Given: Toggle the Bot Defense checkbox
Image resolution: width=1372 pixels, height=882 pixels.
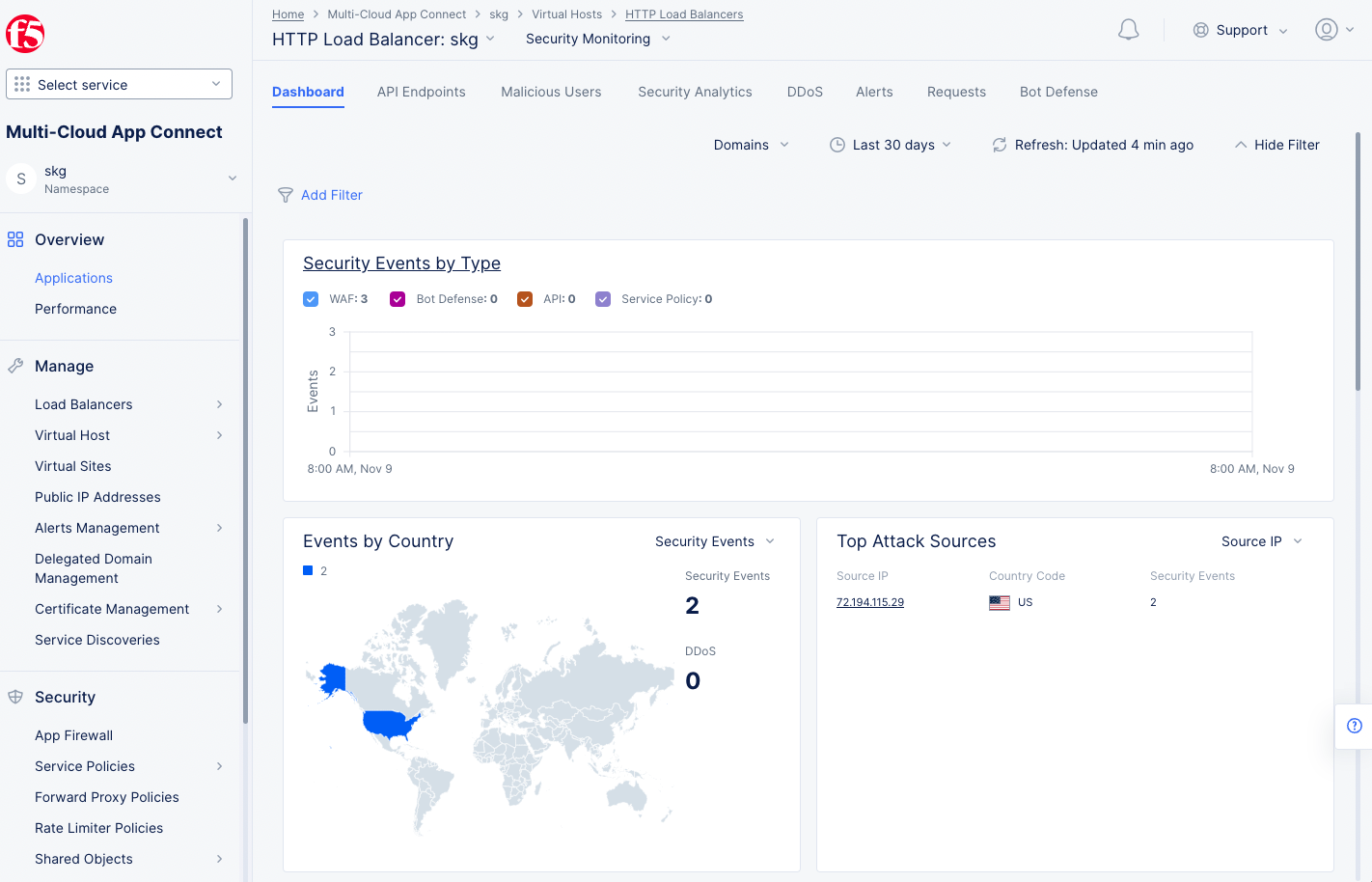Looking at the screenshot, I should (398, 298).
